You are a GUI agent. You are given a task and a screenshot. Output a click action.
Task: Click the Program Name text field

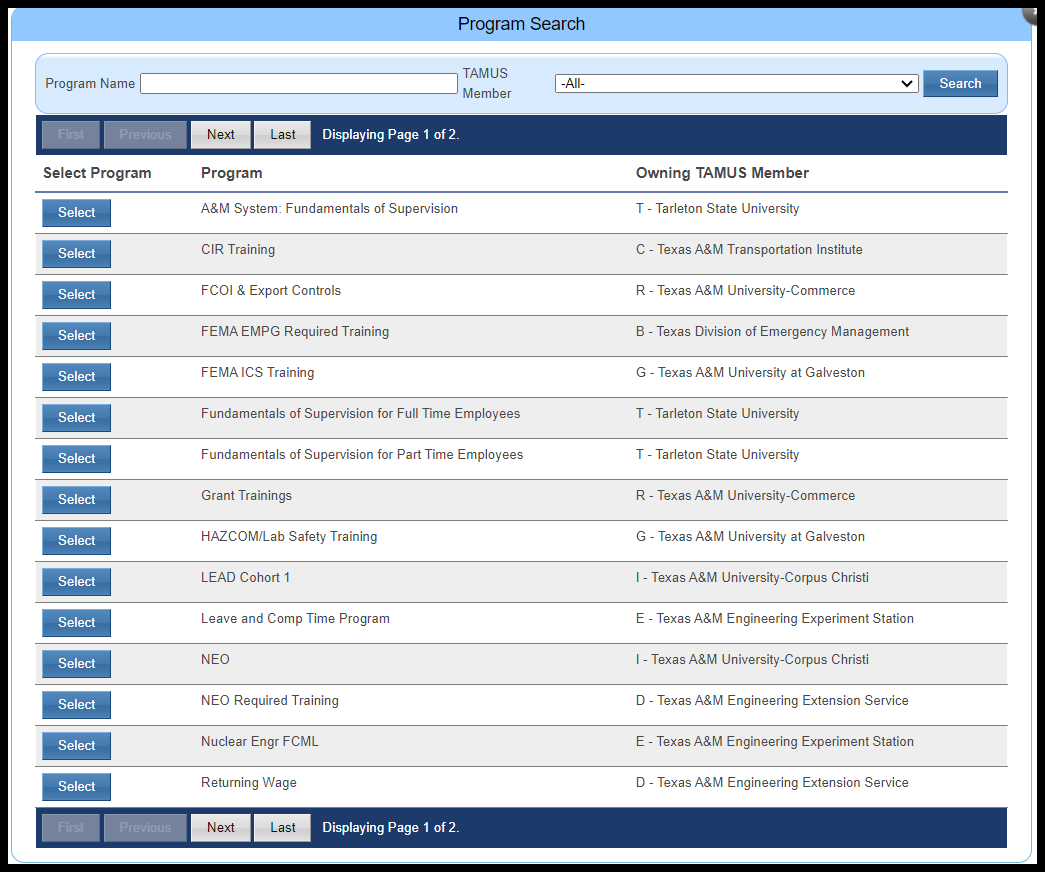[x=298, y=84]
